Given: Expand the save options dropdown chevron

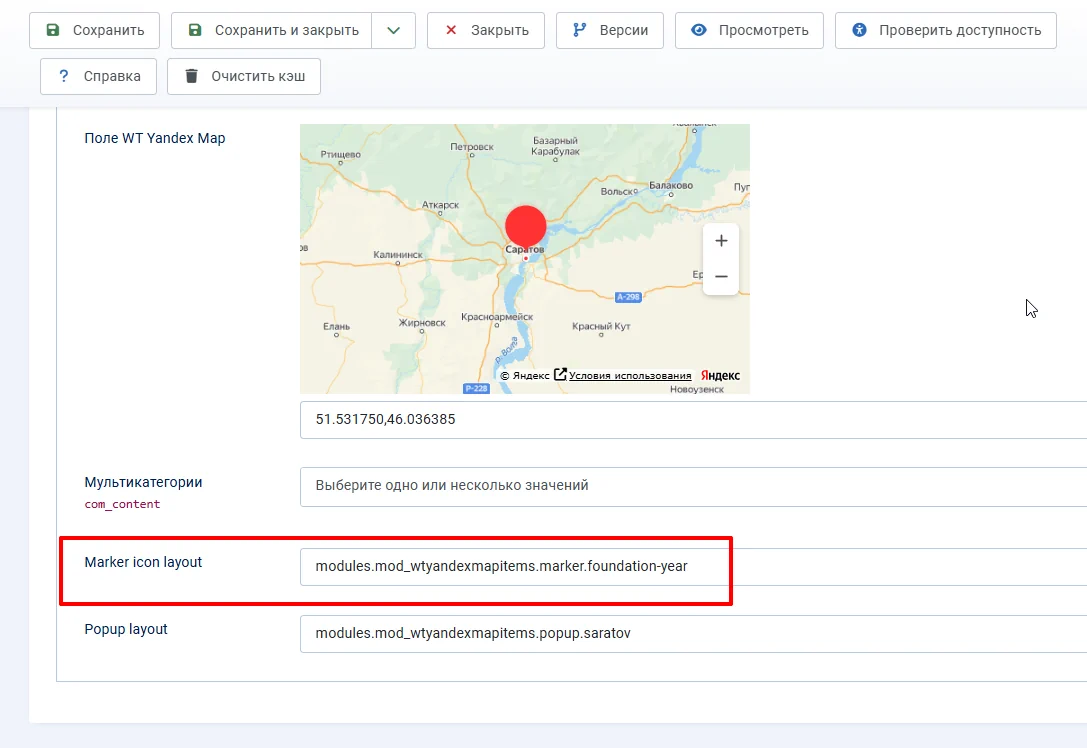Looking at the screenshot, I should [394, 31].
